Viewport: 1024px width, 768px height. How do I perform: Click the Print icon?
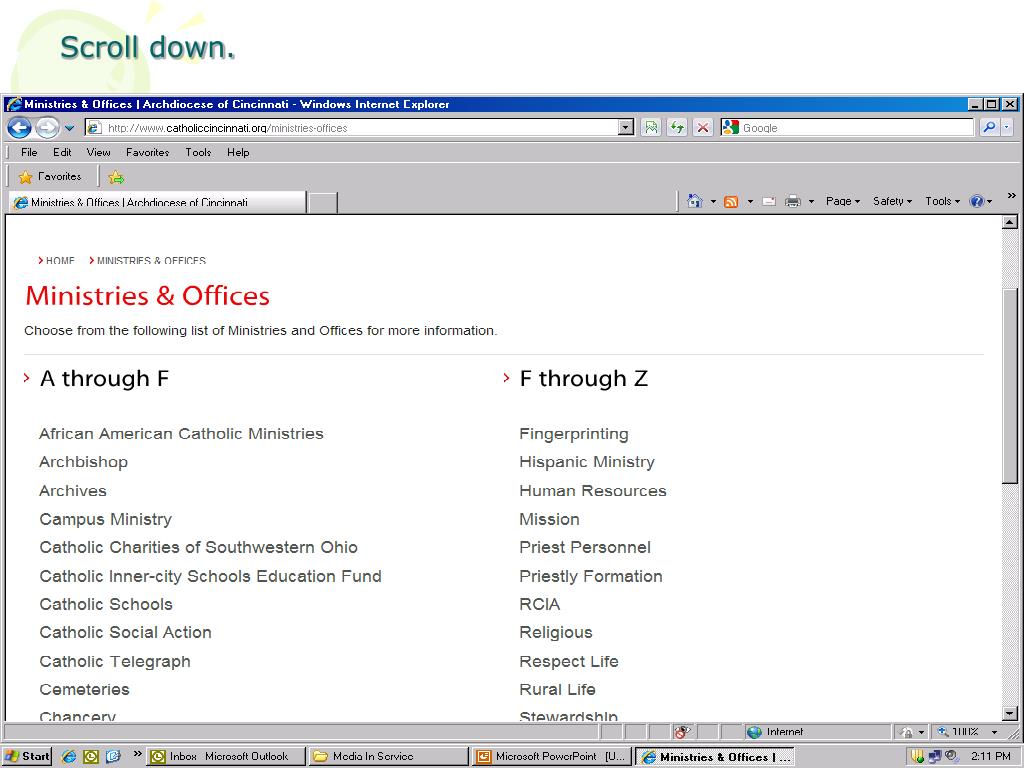pos(792,202)
